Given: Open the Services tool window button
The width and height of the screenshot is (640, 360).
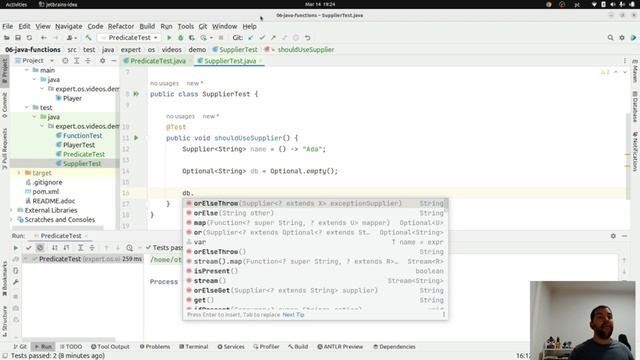Looking at the screenshot, I should [x=231, y=347].
